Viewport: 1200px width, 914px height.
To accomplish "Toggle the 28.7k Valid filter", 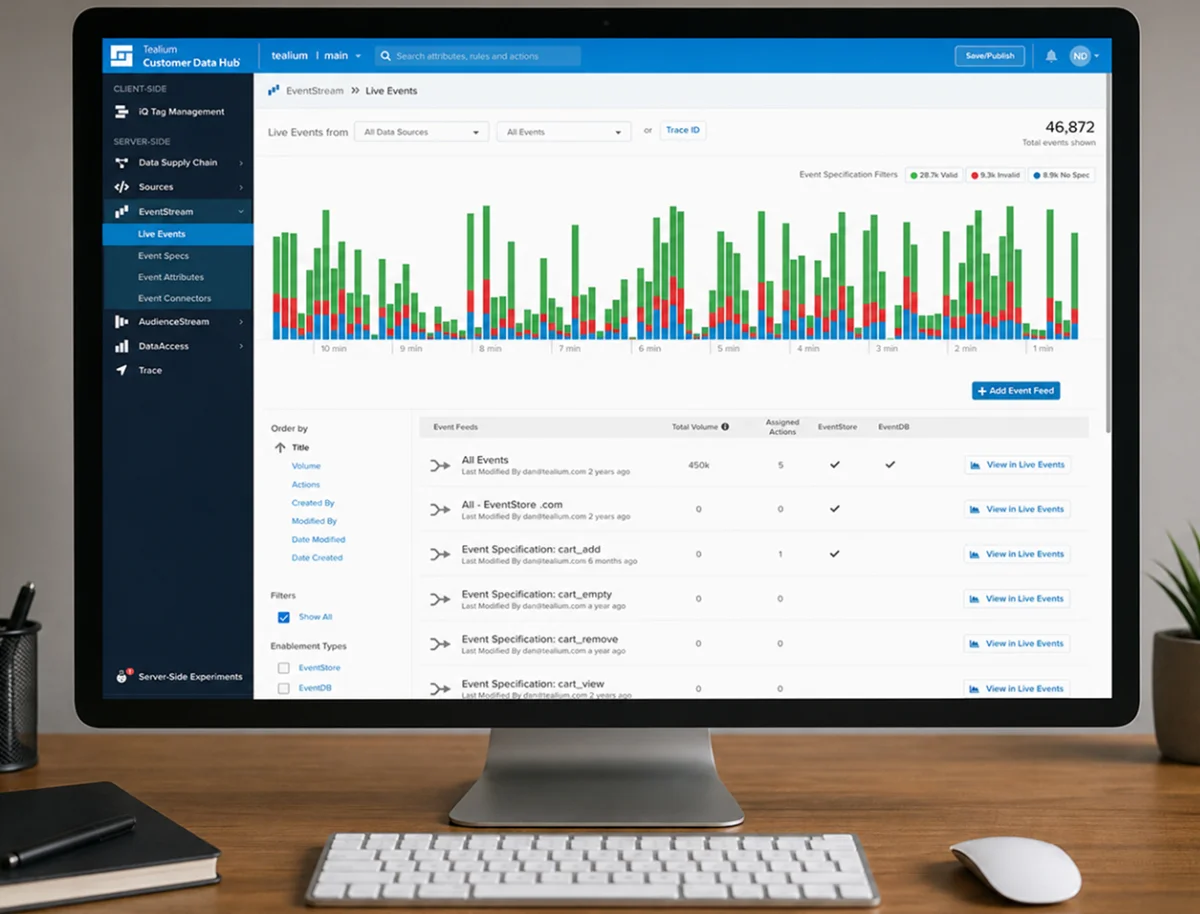I will point(934,175).
